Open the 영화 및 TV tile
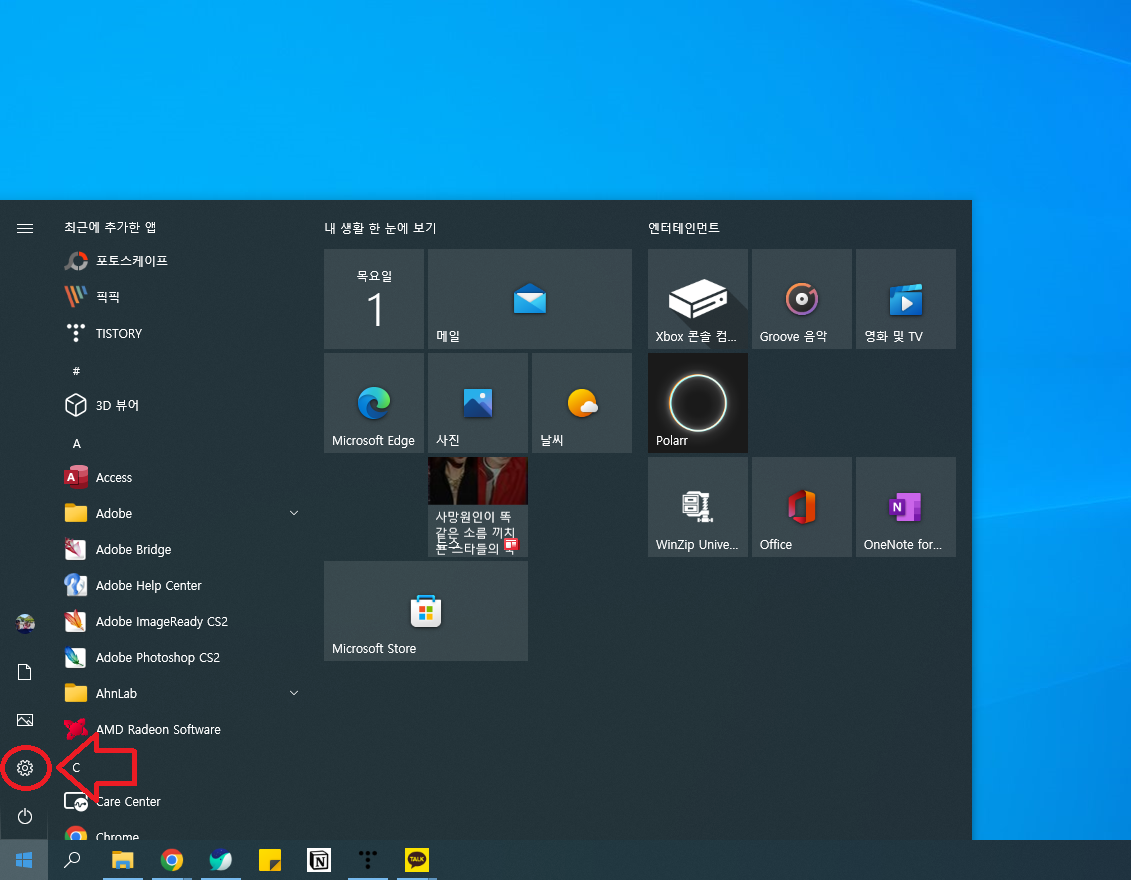This screenshot has width=1131, height=880. click(x=905, y=299)
